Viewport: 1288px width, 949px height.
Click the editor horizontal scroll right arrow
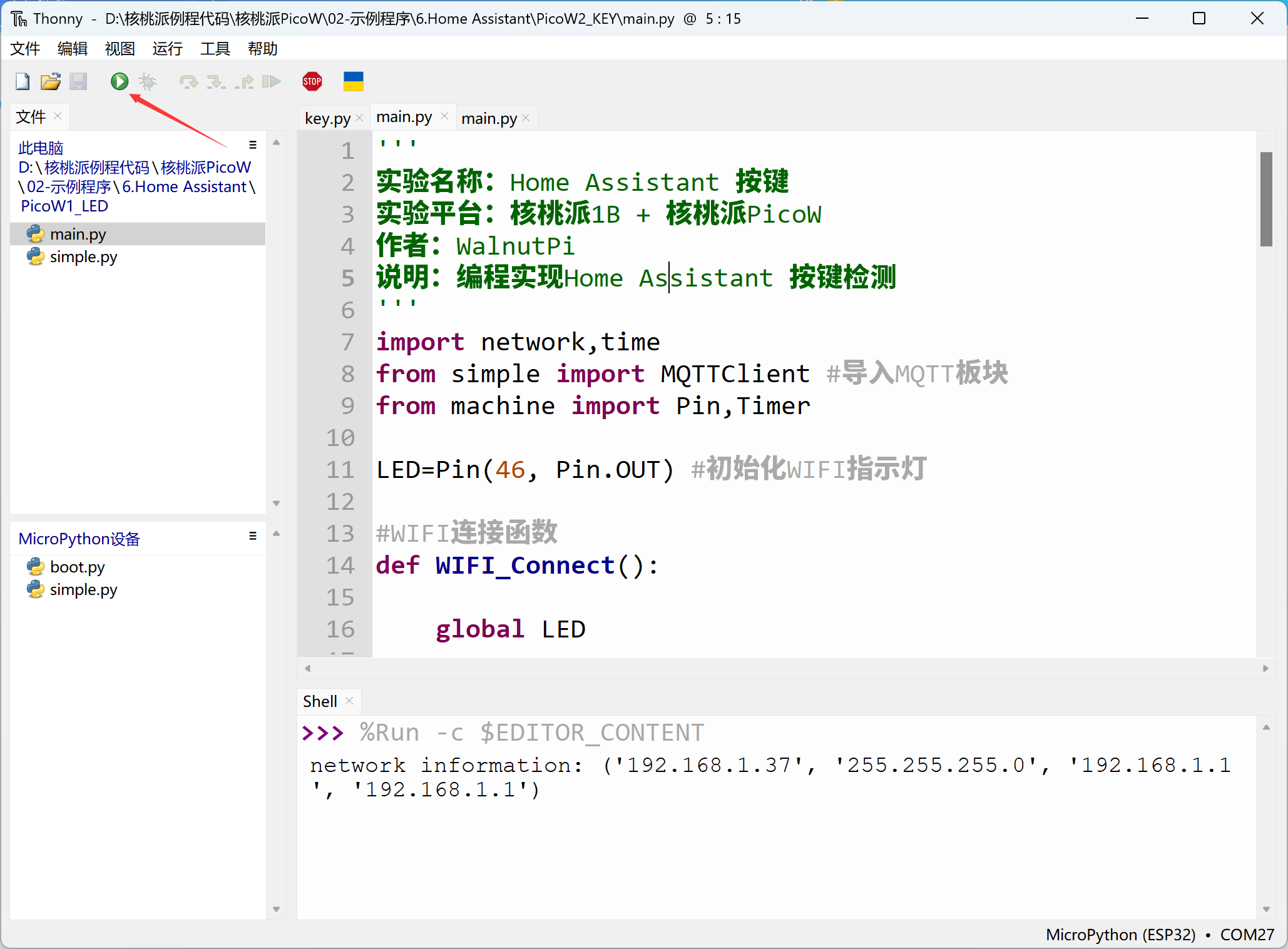pos(1265,668)
